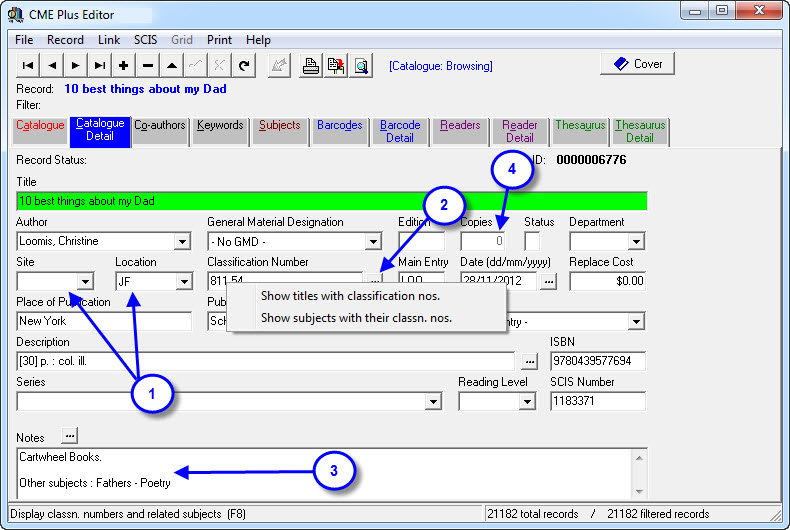Click the refresh record arrow icon

click(x=244, y=66)
